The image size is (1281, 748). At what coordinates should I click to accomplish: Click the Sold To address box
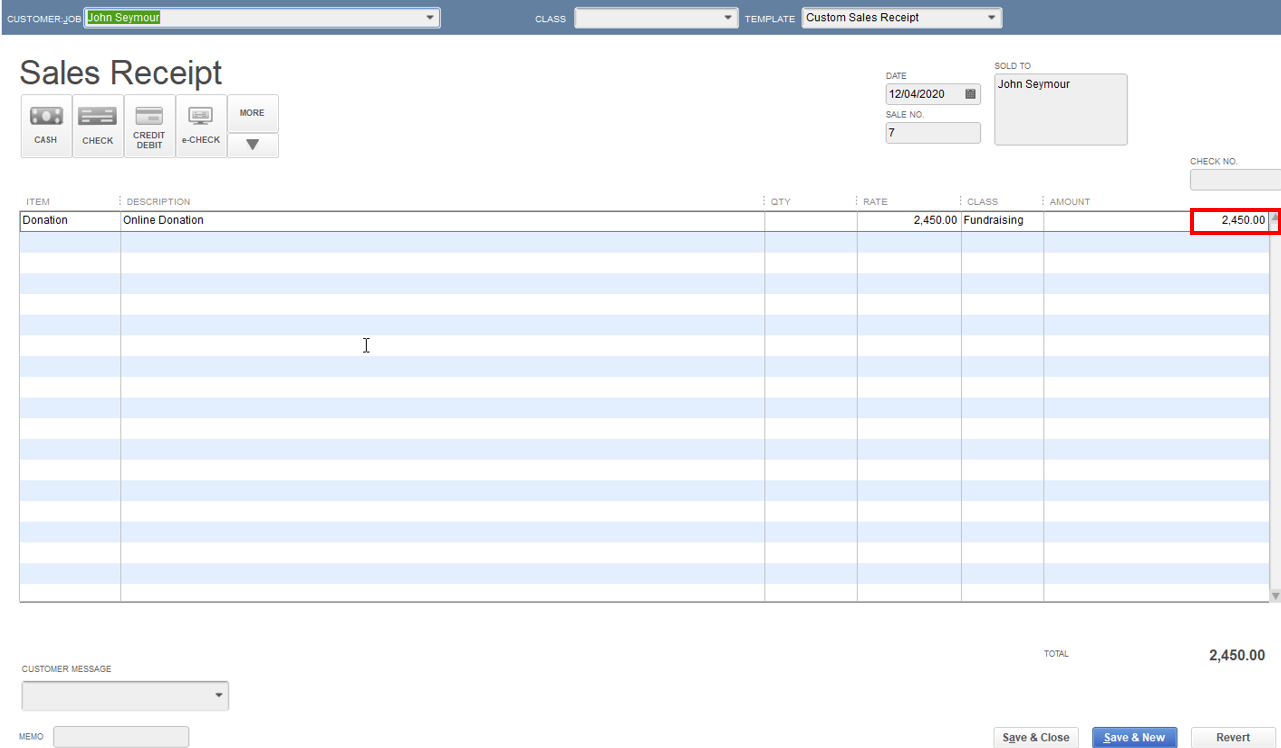click(x=1061, y=109)
